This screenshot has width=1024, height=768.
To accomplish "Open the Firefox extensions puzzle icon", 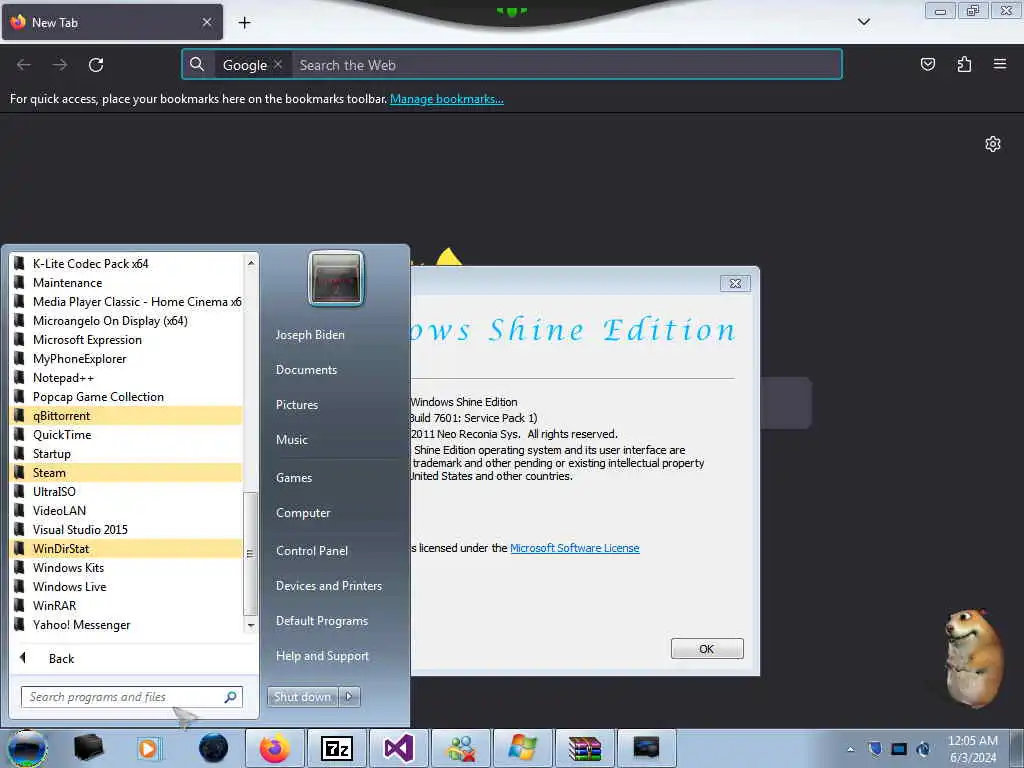I will click(x=964, y=64).
